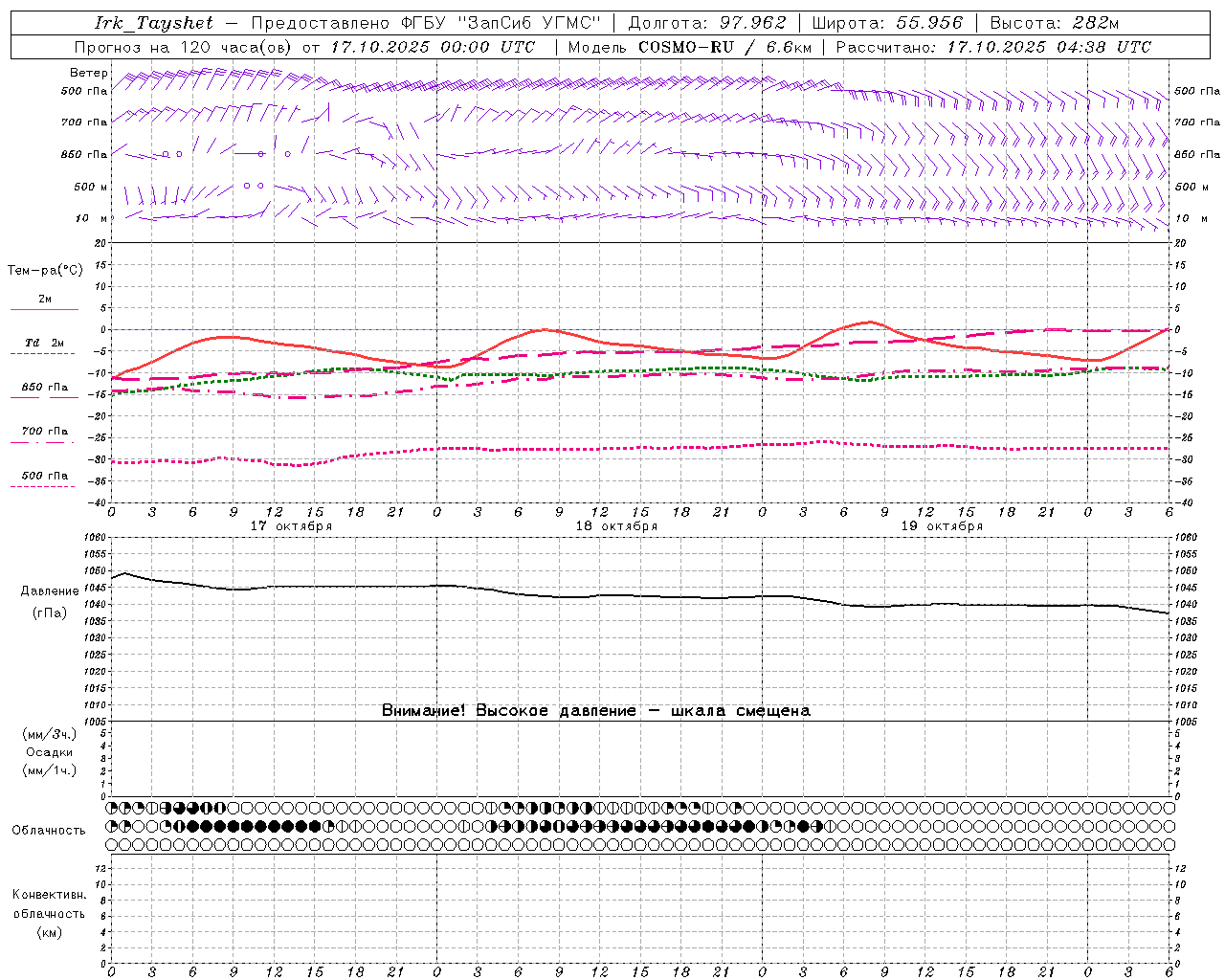Click the red 2м legend line sample
The image size is (1225, 980).
tap(44, 309)
